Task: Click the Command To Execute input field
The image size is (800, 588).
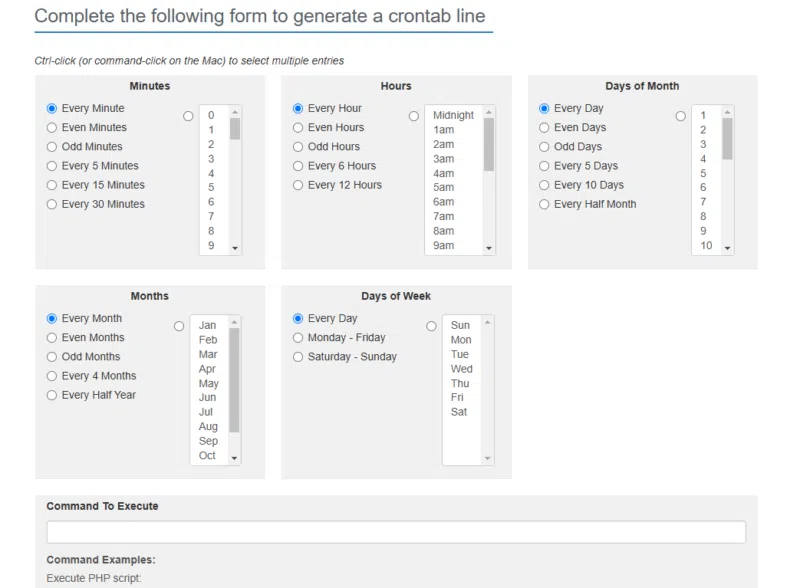Action: pyautogui.click(x=396, y=532)
